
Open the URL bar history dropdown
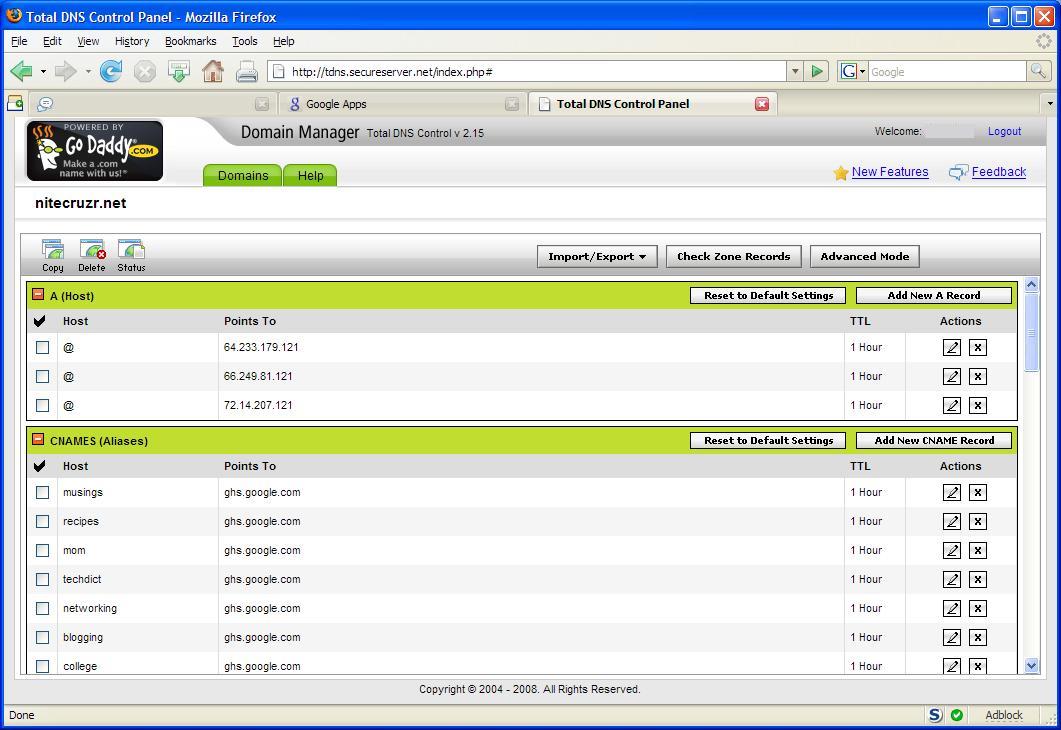tap(795, 71)
